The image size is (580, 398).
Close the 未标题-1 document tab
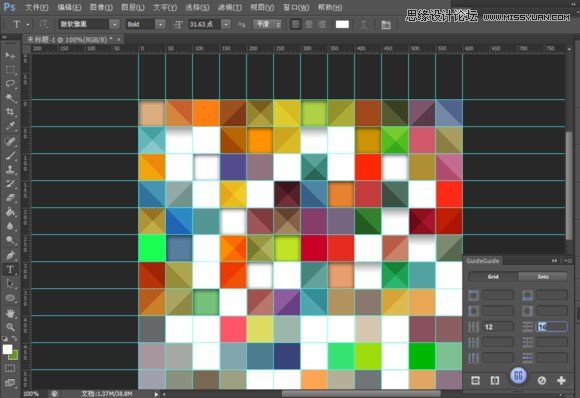(x=119, y=39)
